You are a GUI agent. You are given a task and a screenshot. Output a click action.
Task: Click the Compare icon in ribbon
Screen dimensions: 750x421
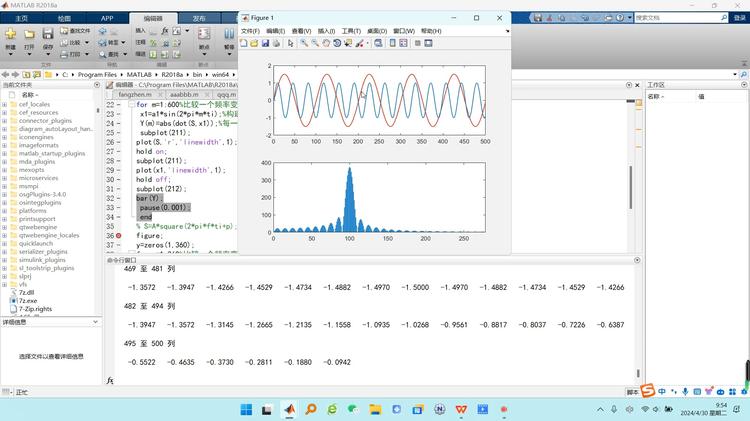[64, 43]
